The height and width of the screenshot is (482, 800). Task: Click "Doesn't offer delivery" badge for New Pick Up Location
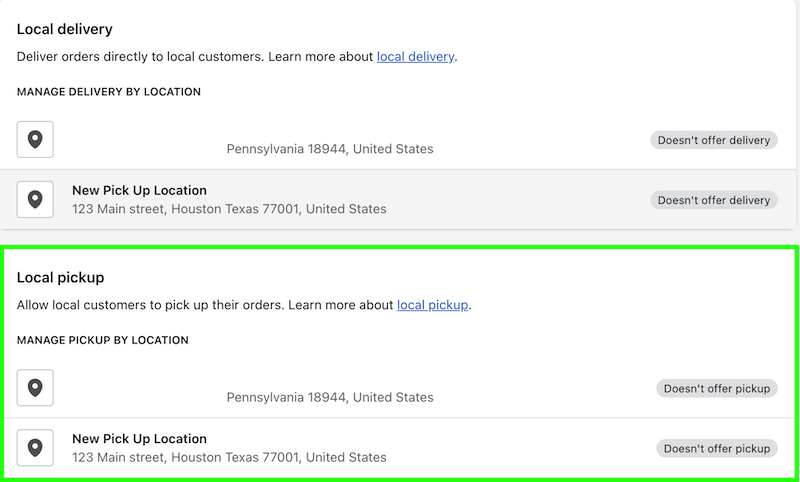point(714,200)
